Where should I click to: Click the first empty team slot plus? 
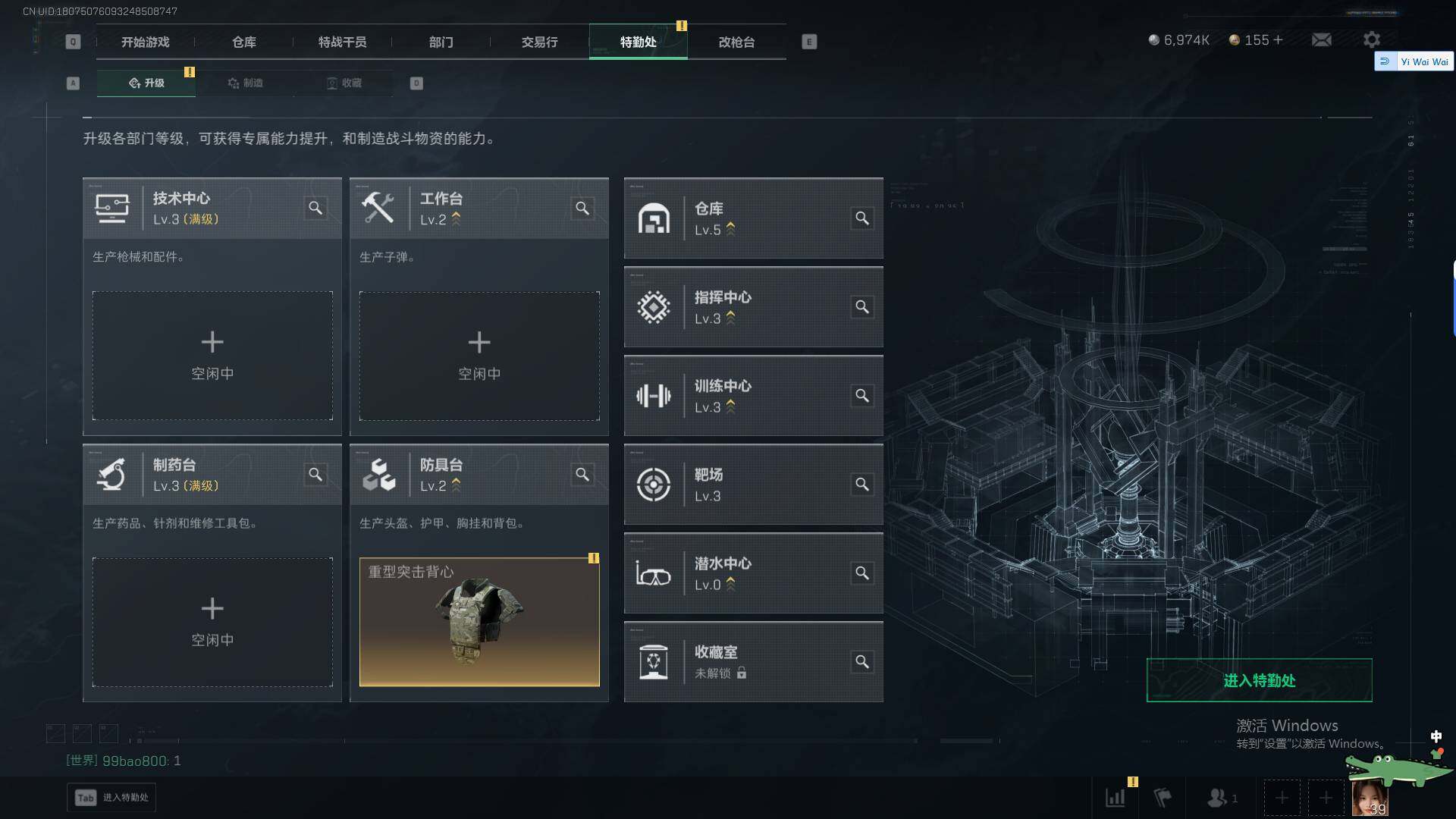point(1282,798)
